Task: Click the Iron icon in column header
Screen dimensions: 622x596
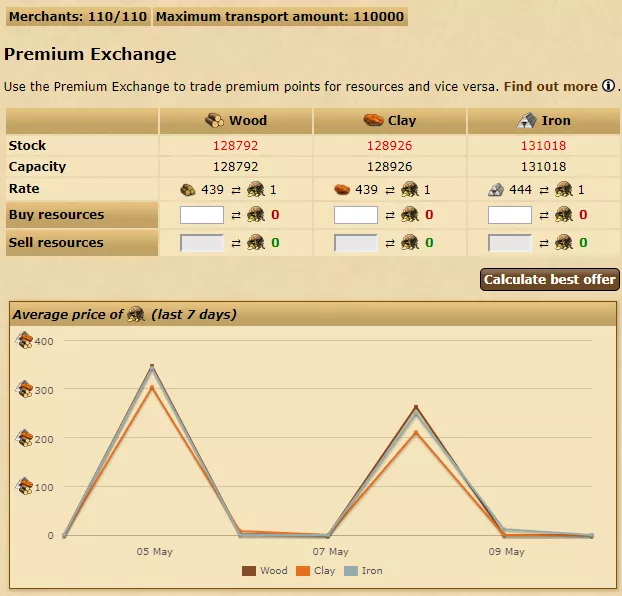Action: pyautogui.click(x=527, y=121)
